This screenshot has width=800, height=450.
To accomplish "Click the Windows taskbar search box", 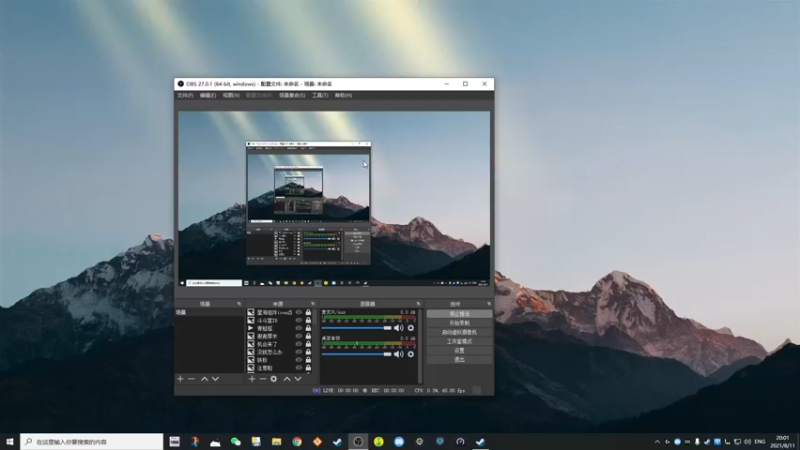I will click(92, 442).
